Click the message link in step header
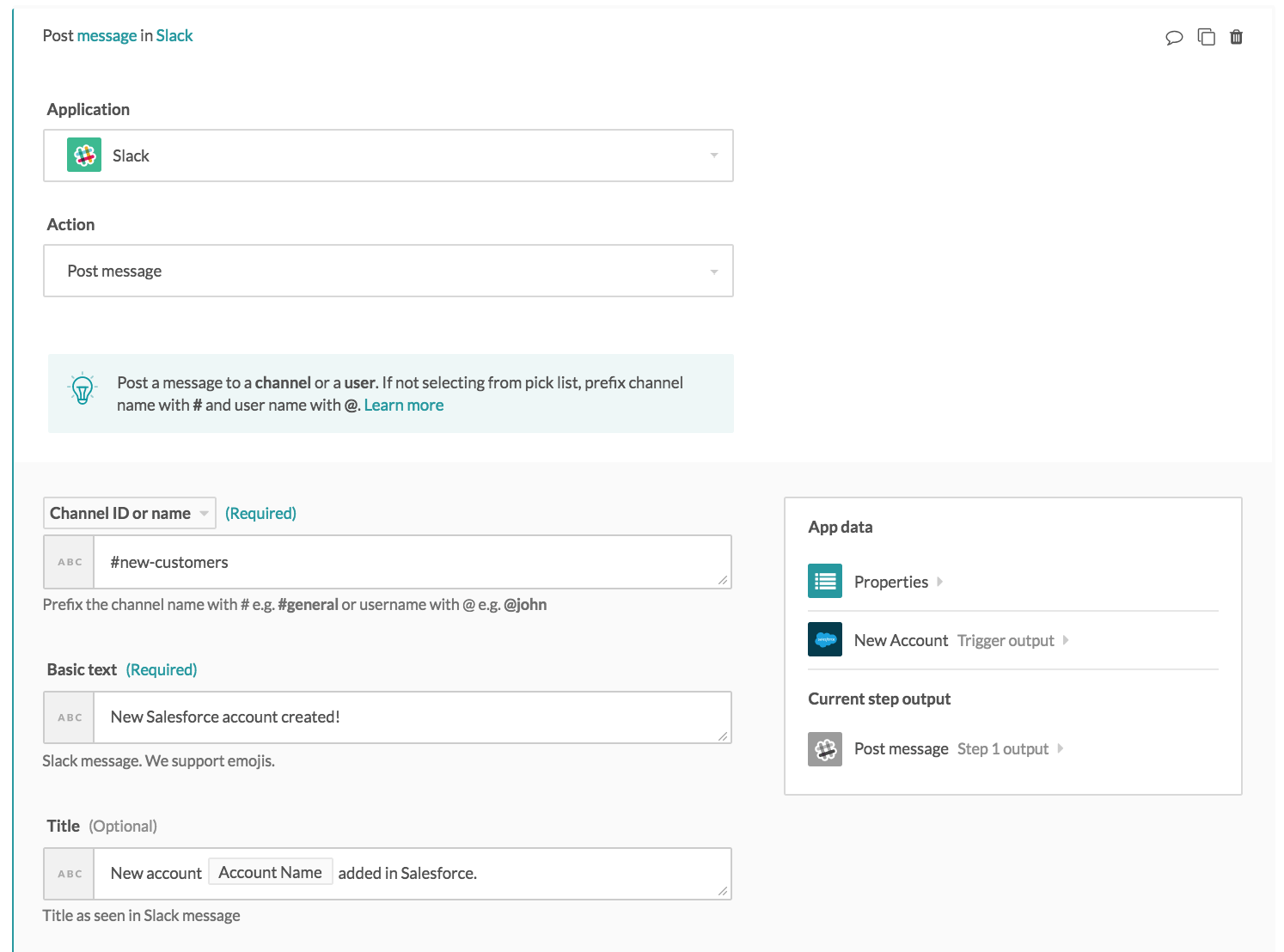Screen dimensions: 1284x952 coord(107,35)
